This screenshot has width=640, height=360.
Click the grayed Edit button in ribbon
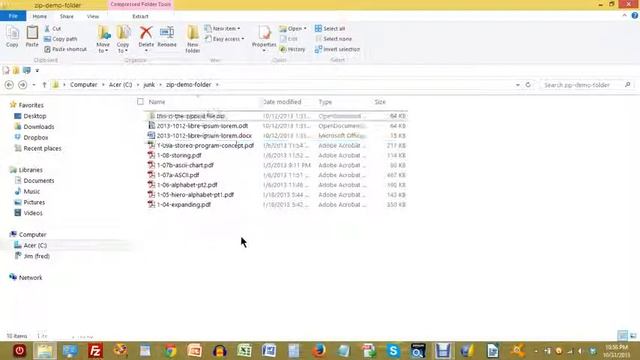(x=289, y=39)
